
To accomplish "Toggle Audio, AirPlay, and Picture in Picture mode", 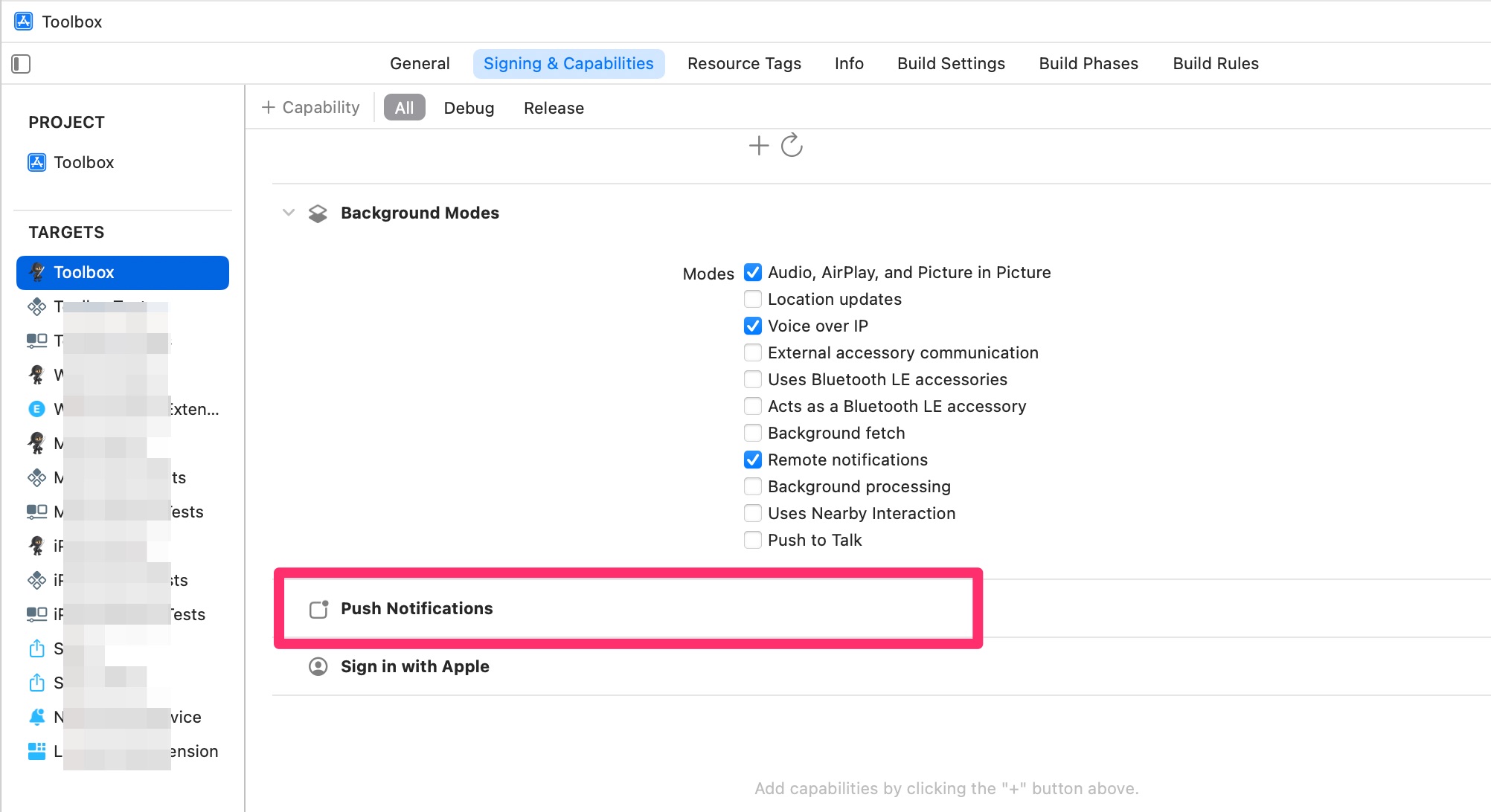I will coord(752,272).
